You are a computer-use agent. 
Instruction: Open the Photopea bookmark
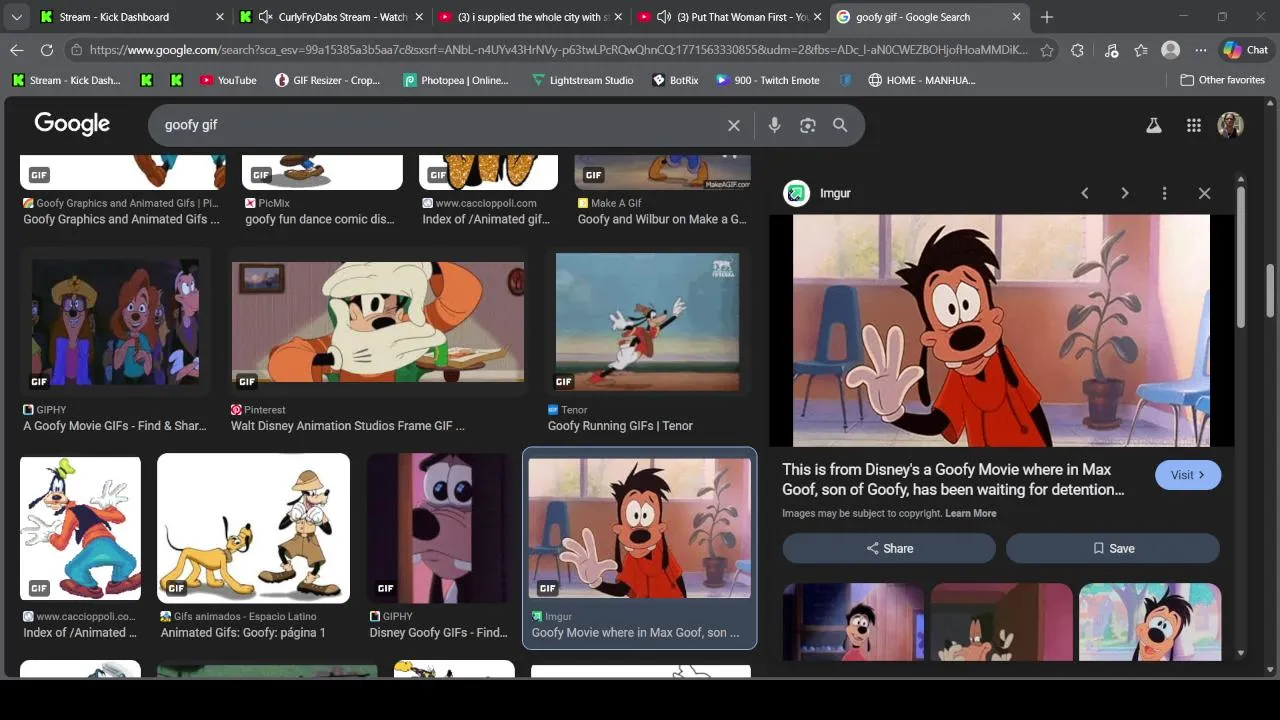tap(456, 80)
